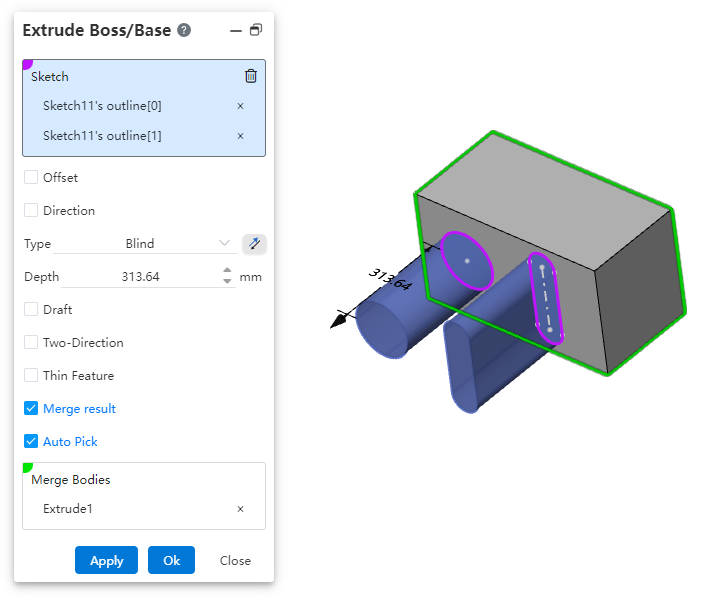The width and height of the screenshot is (714, 600).
Task: Click the 313.64 dimension label in viewport
Action: (390, 280)
